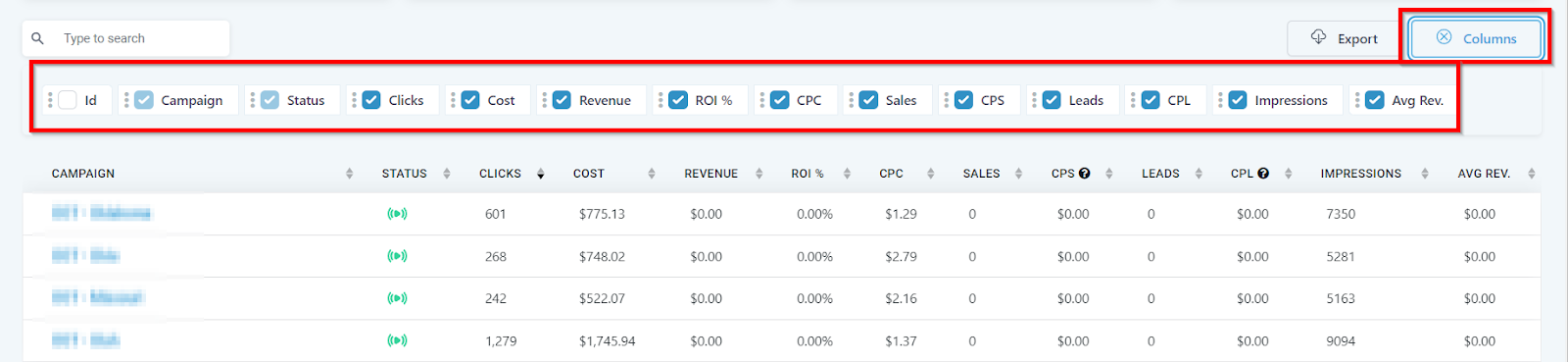Uncheck the Leads column checkbox

pos(1052,100)
